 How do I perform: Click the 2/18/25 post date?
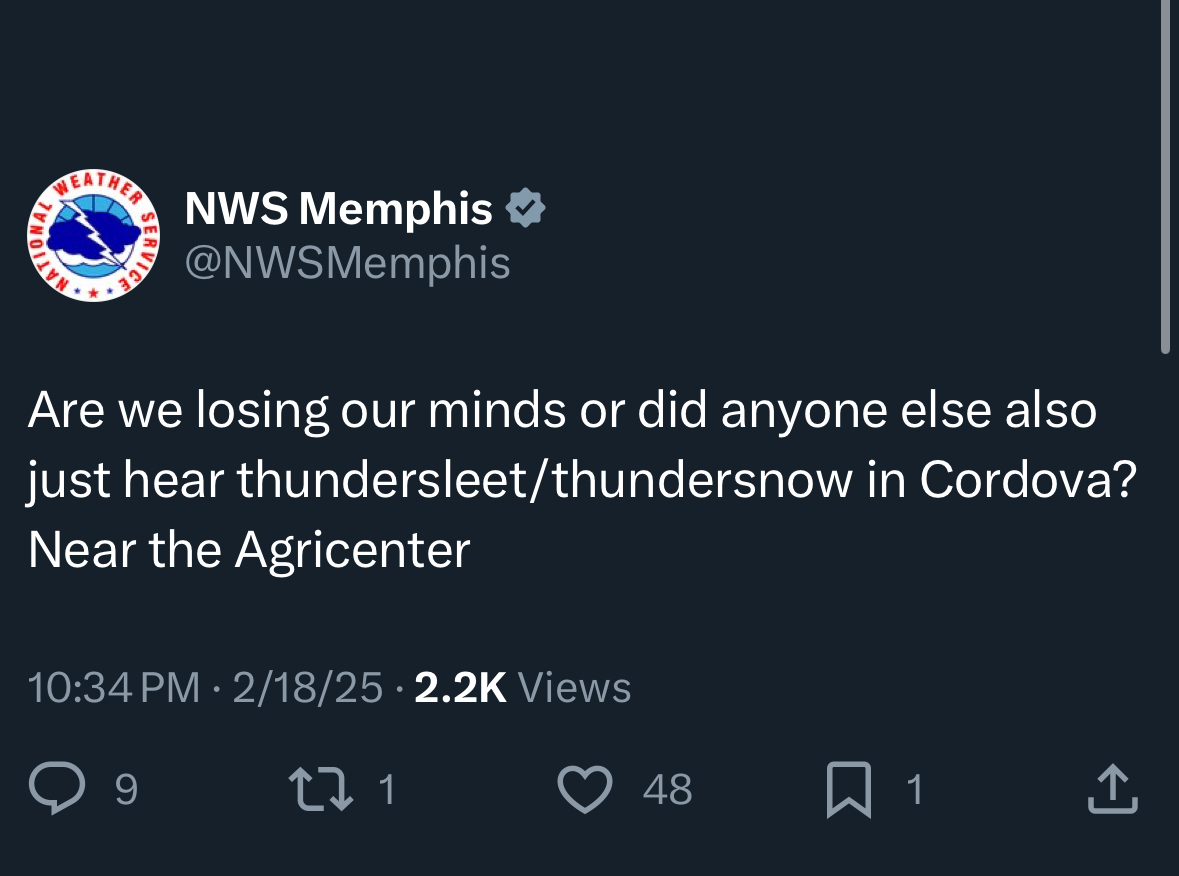click(x=307, y=687)
